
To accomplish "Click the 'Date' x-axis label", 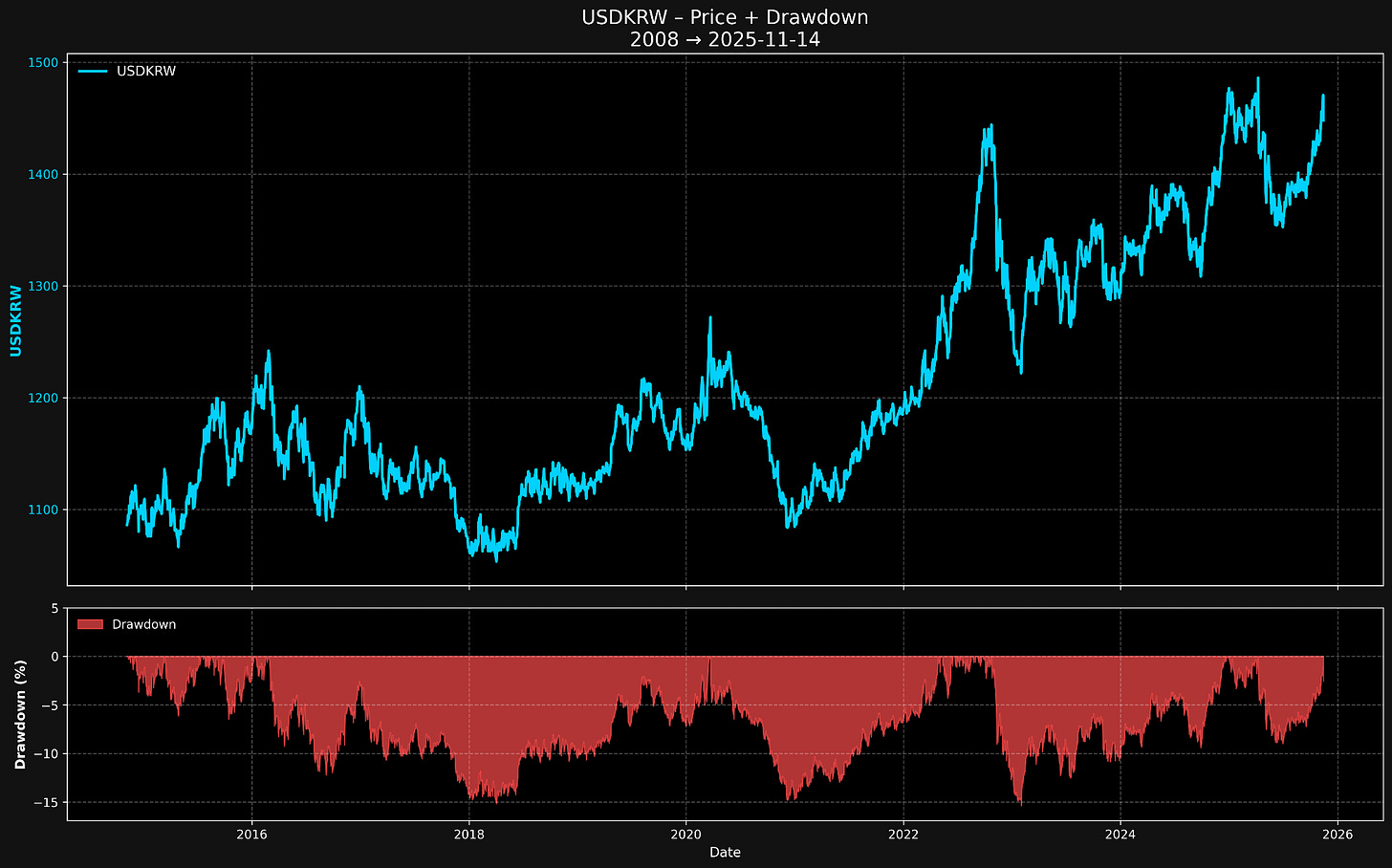I will [725, 853].
